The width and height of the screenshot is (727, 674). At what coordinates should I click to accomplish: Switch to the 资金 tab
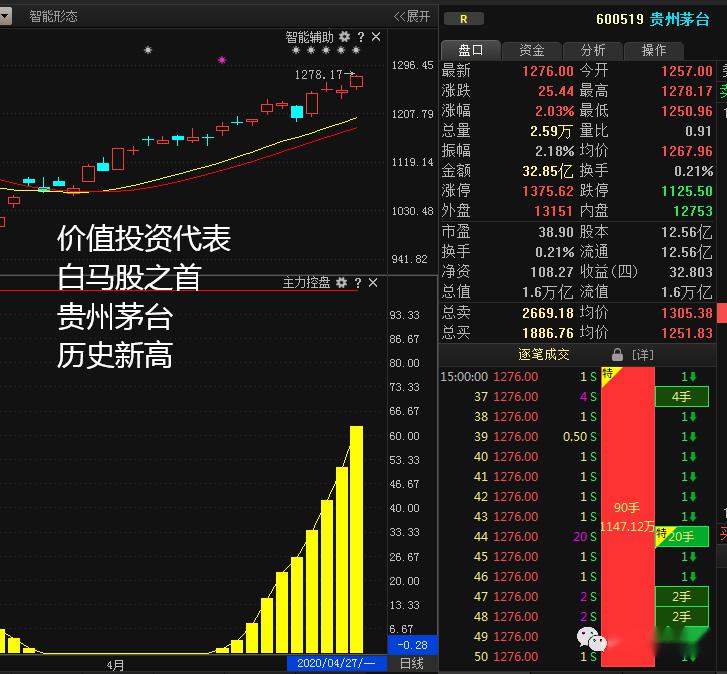pyautogui.click(x=532, y=50)
